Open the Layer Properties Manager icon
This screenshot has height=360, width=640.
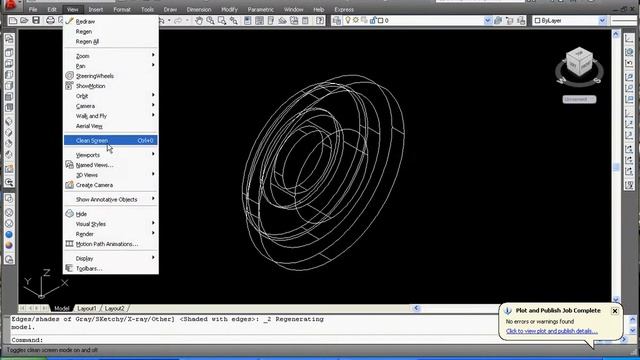[336, 20]
